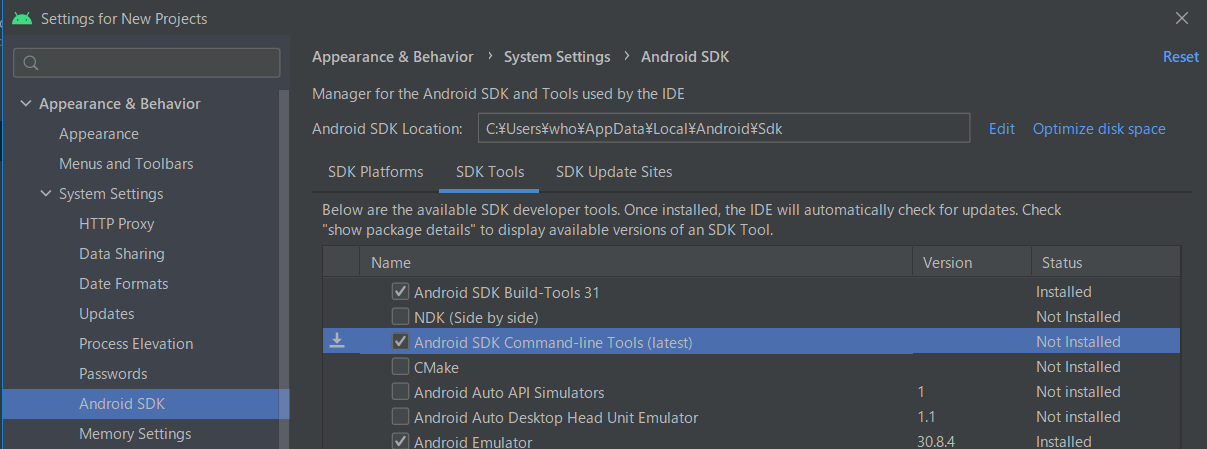Click the Android Studio logo icon

(x=21, y=18)
